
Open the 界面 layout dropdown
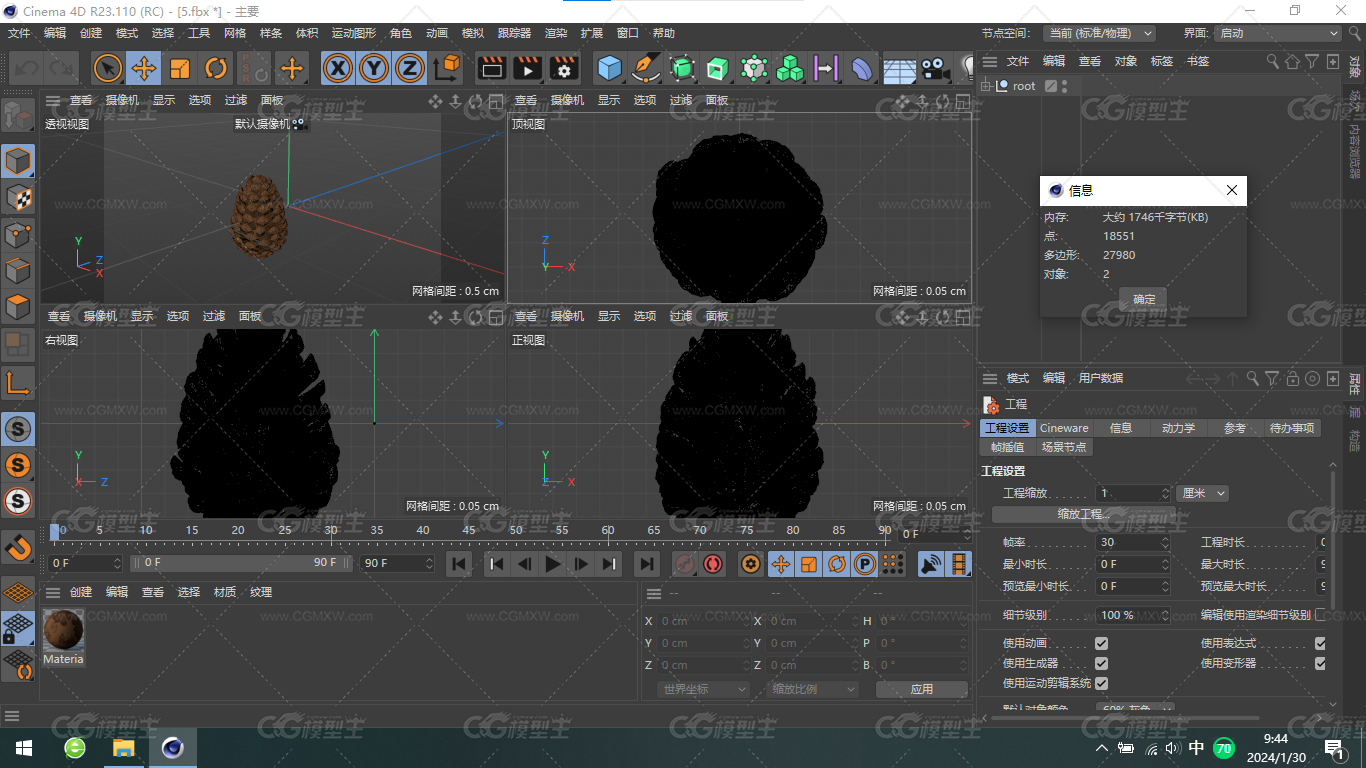point(1277,33)
